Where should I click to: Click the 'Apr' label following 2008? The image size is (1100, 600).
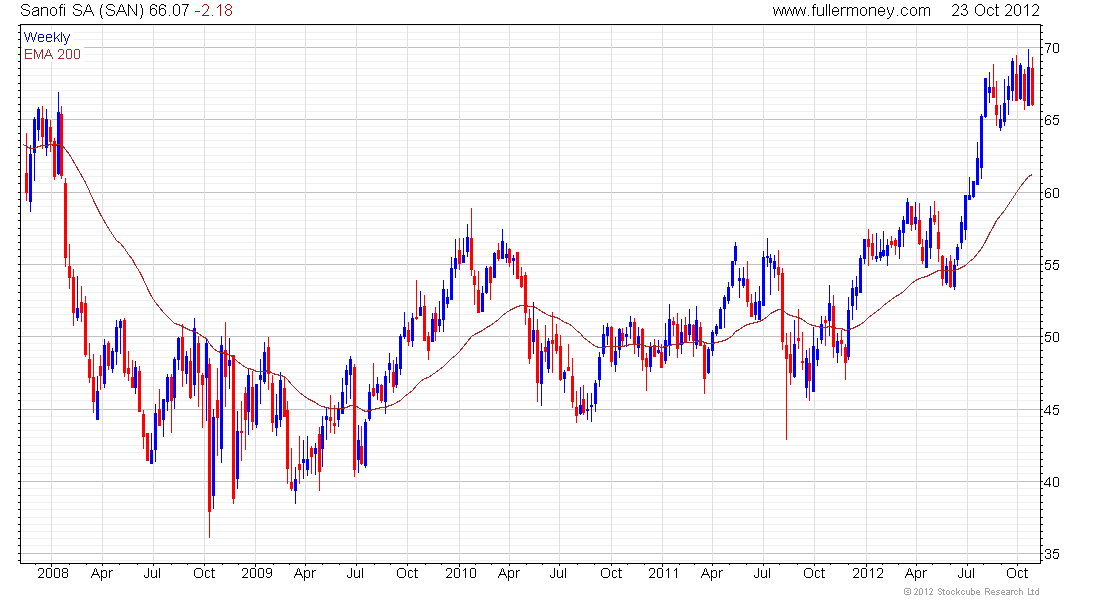[x=102, y=574]
